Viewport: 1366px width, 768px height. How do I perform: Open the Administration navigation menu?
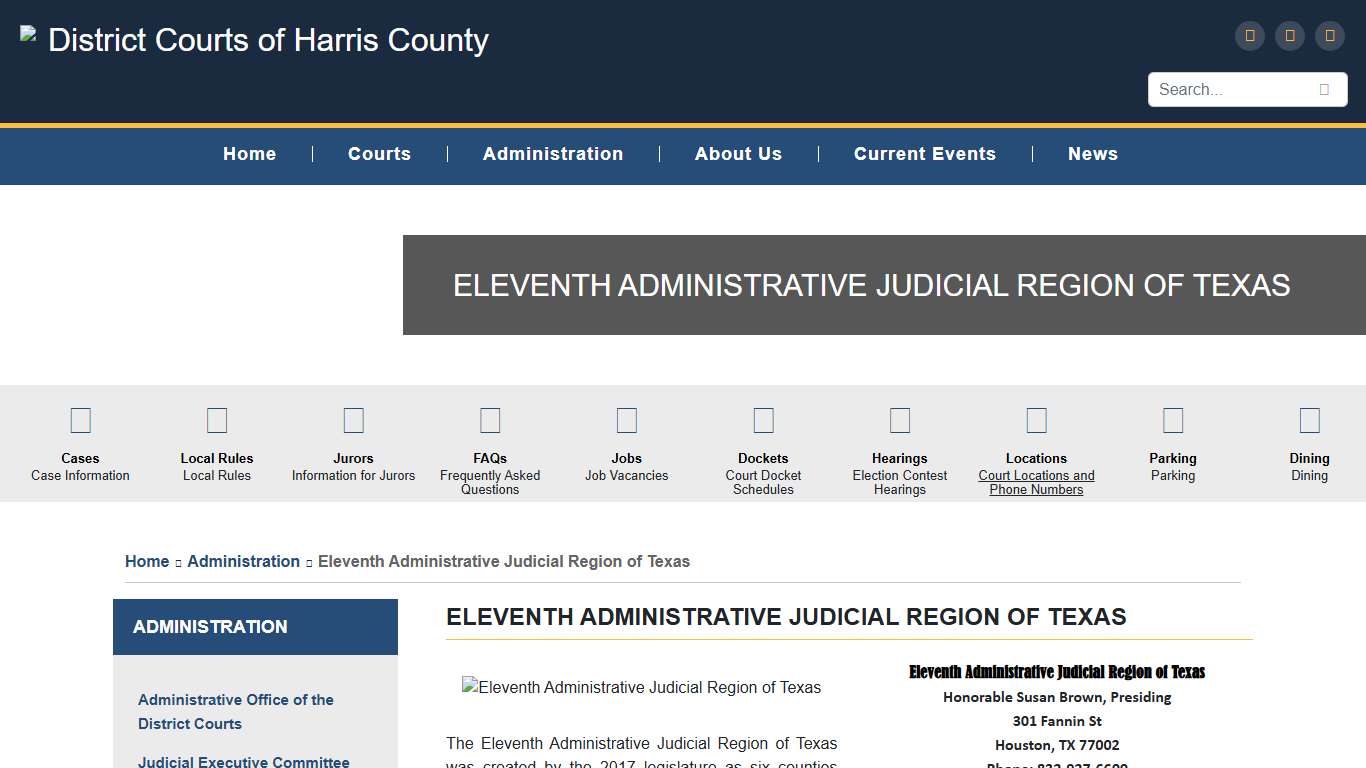coord(553,154)
